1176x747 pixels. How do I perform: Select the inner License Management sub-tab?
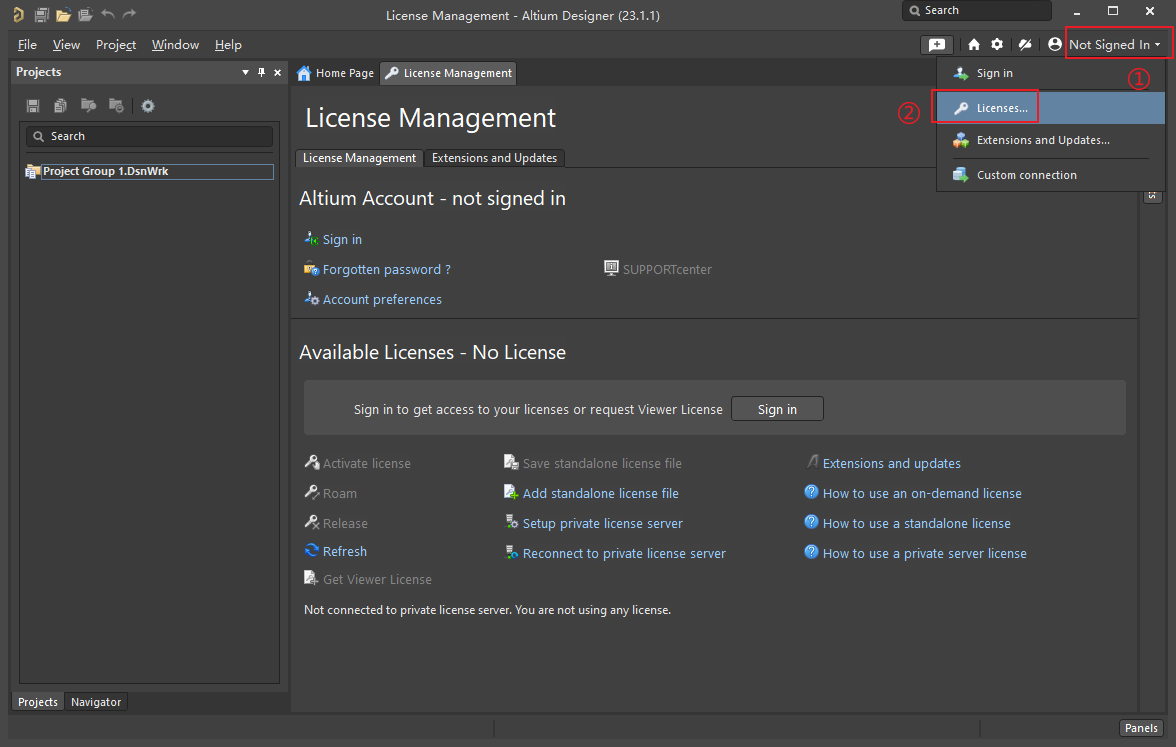(359, 158)
